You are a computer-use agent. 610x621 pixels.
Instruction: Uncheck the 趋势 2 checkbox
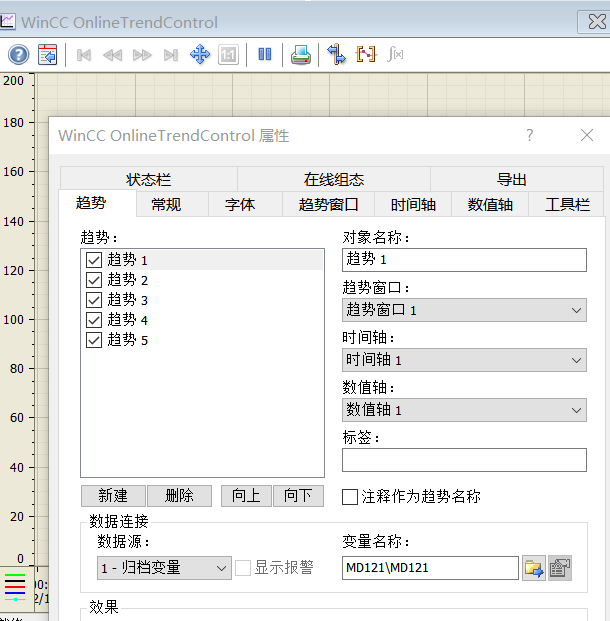pos(95,280)
